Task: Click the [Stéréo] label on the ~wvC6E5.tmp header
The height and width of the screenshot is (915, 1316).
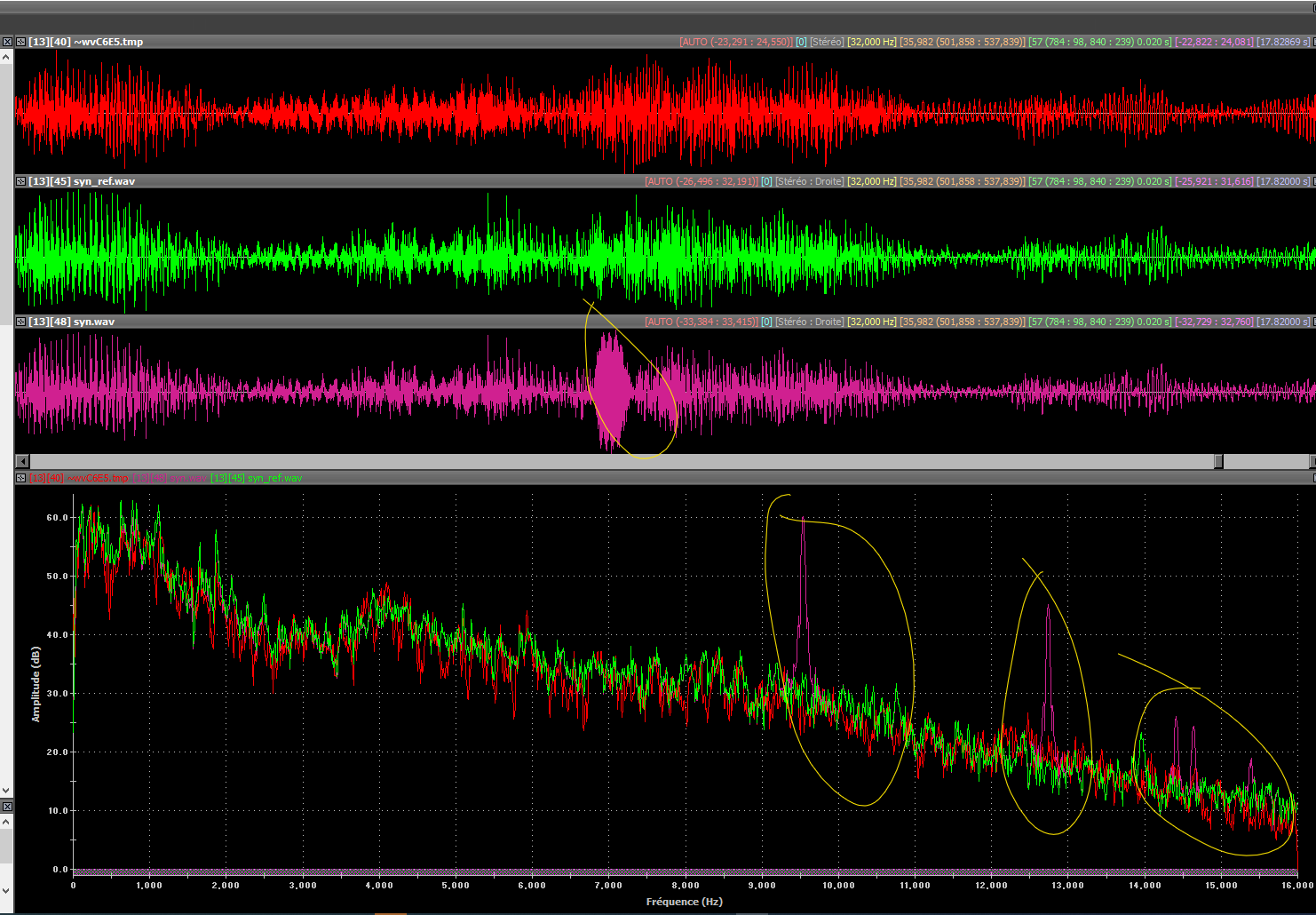Action: point(826,42)
